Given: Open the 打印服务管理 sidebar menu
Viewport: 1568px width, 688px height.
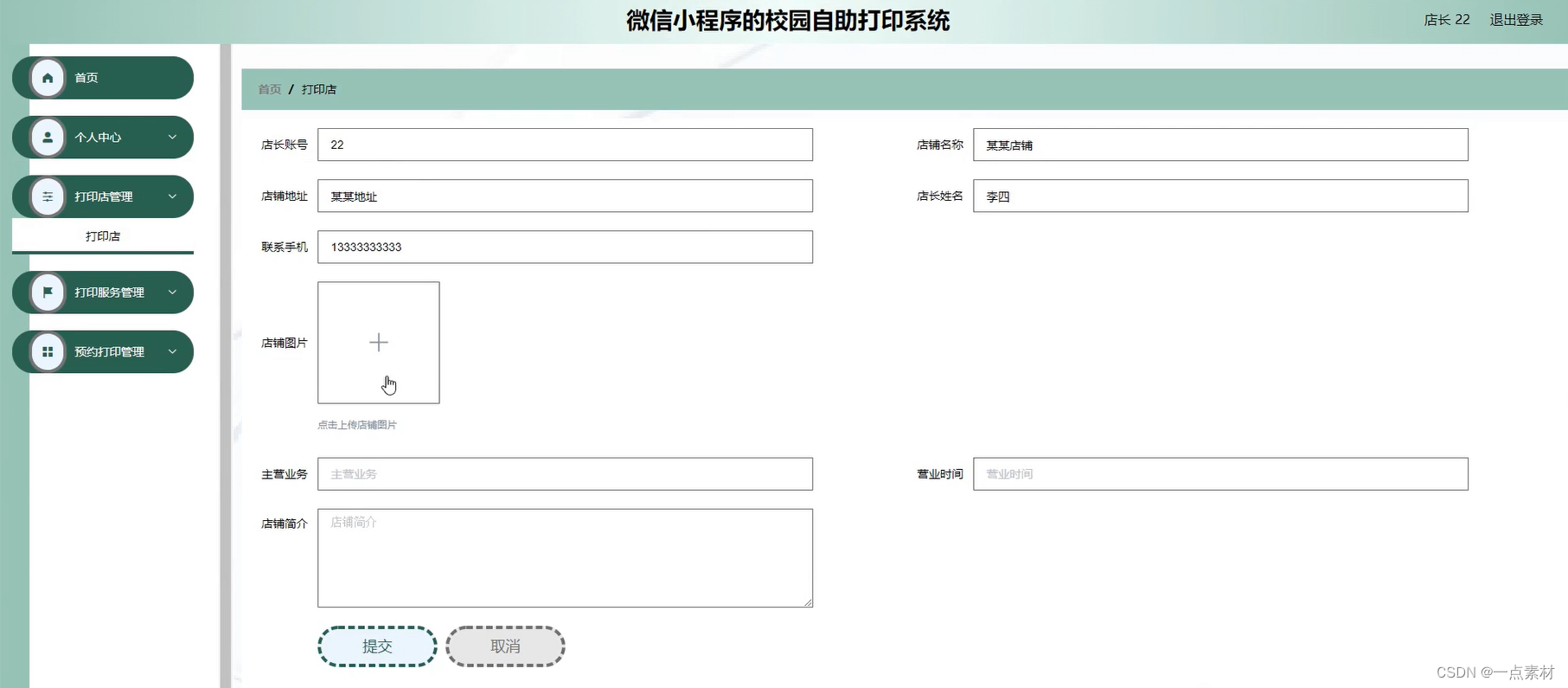Looking at the screenshot, I should (103, 293).
